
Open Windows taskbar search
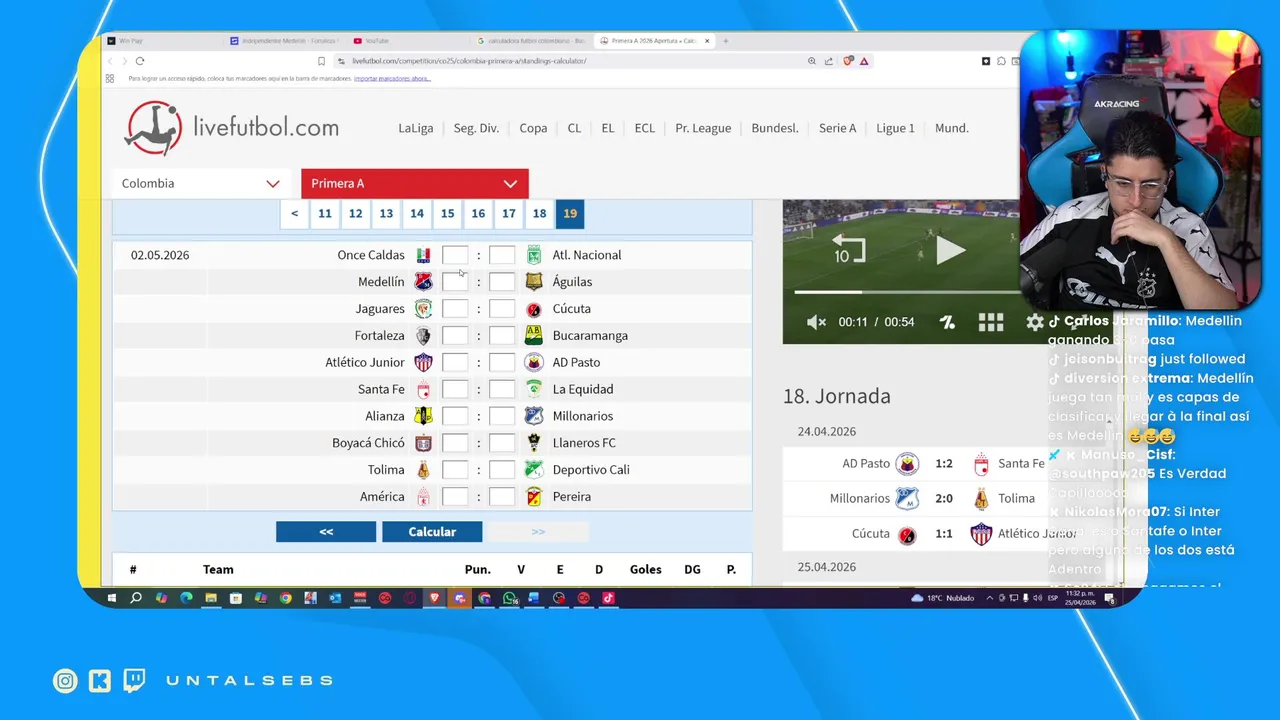click(136, 598)
